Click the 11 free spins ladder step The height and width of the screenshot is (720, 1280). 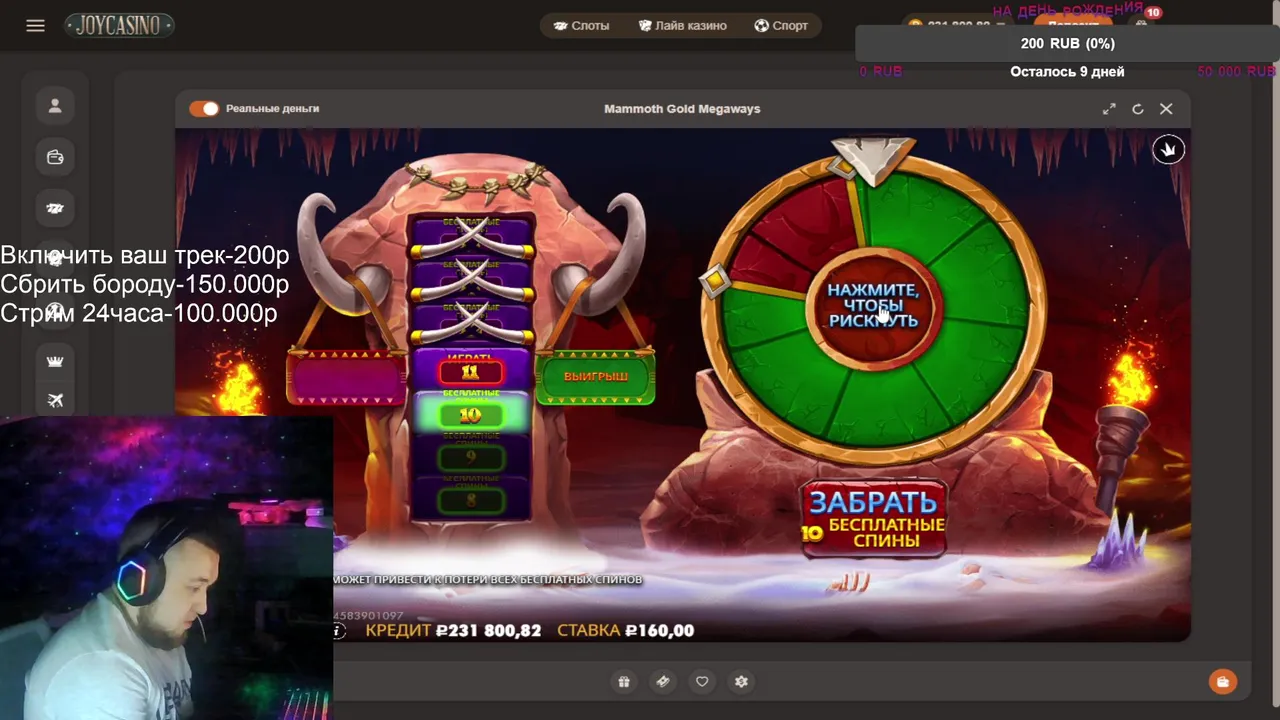pyautogui.click(x=470, y=372)
